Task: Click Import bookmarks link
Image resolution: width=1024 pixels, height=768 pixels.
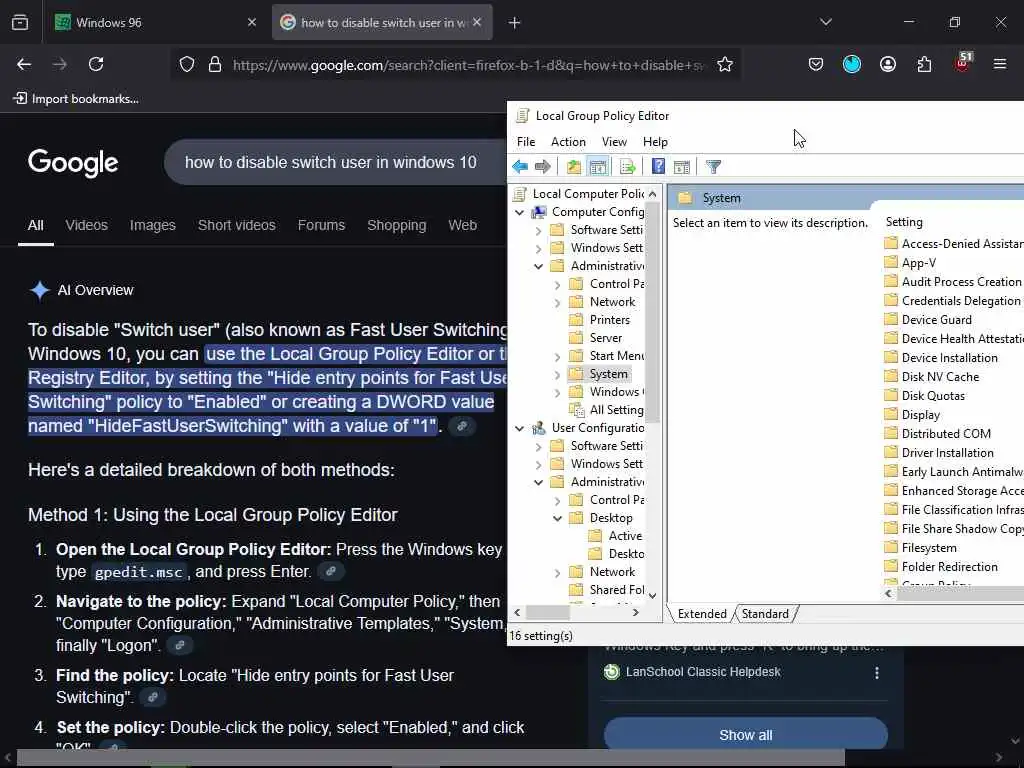Action: click(x=76, y=99)
